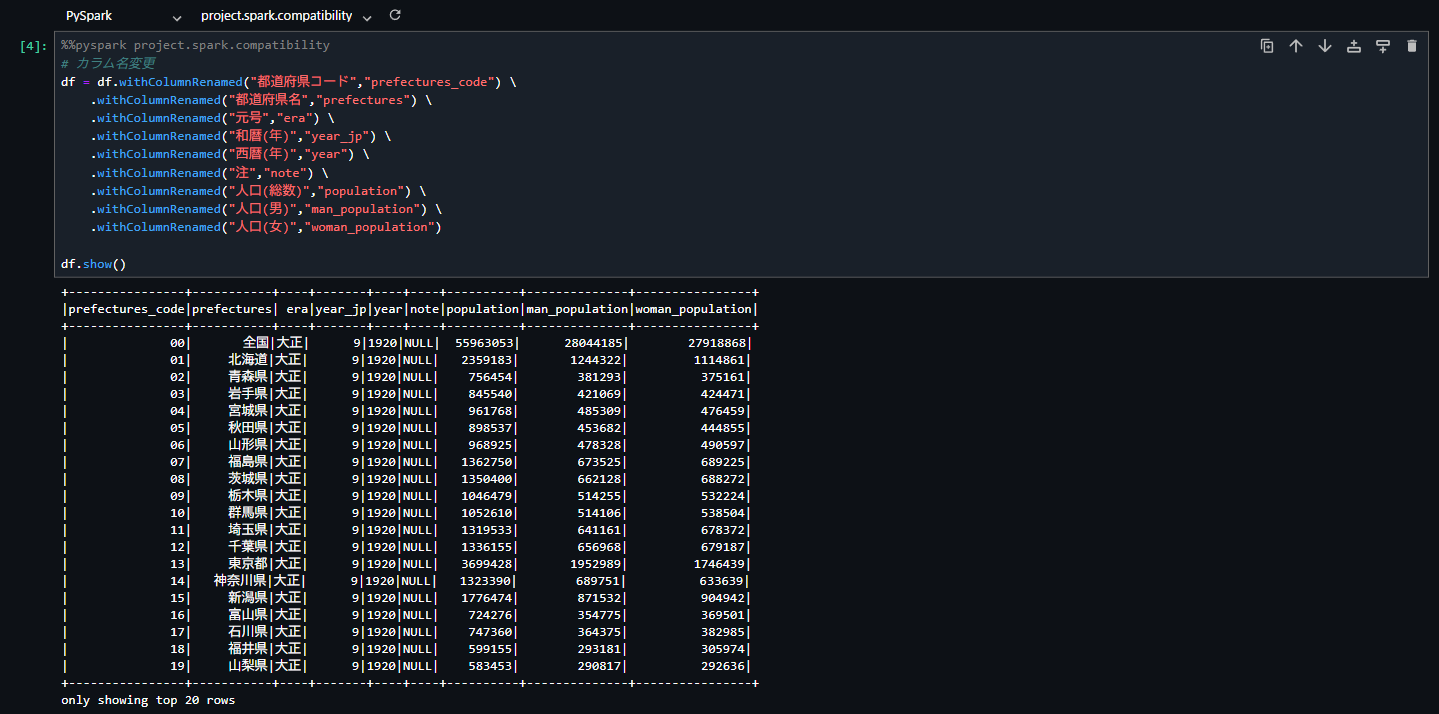Viewport: 1439px width, 714px height.
Task: Click the 山形県 prefecture cell
Action: (248, 445)
